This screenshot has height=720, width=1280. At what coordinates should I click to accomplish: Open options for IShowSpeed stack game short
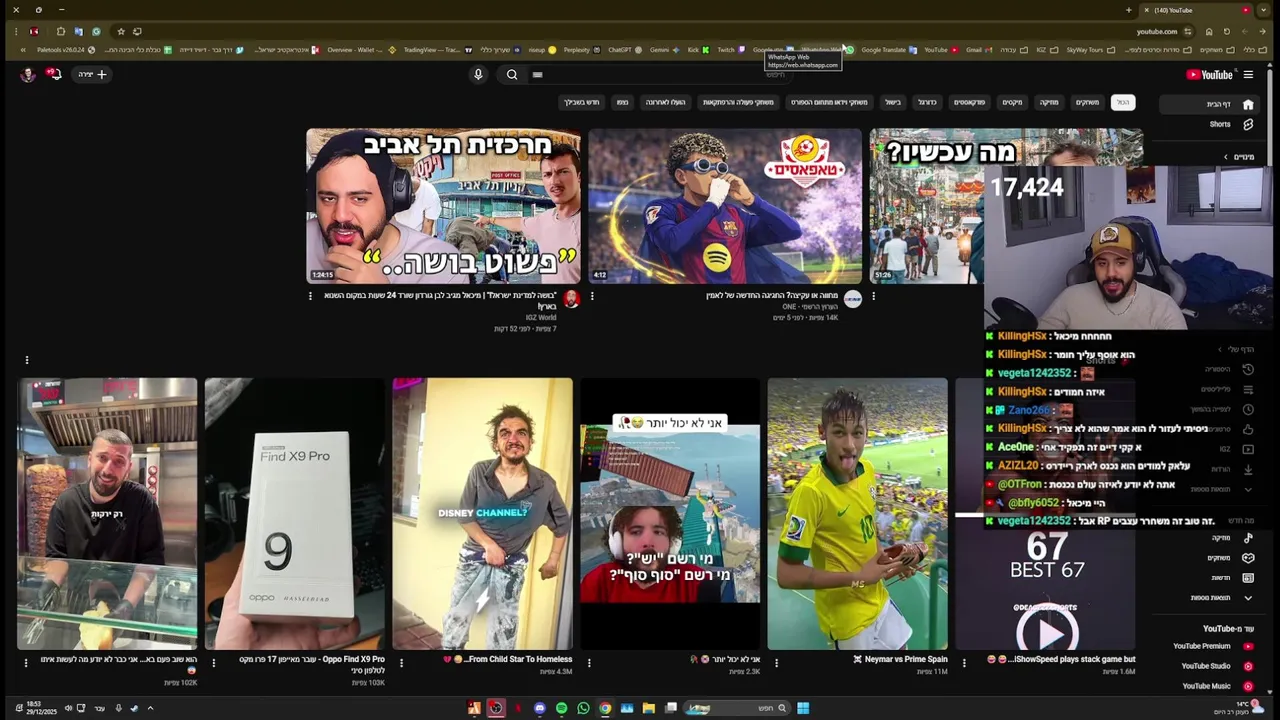(964, 662)
